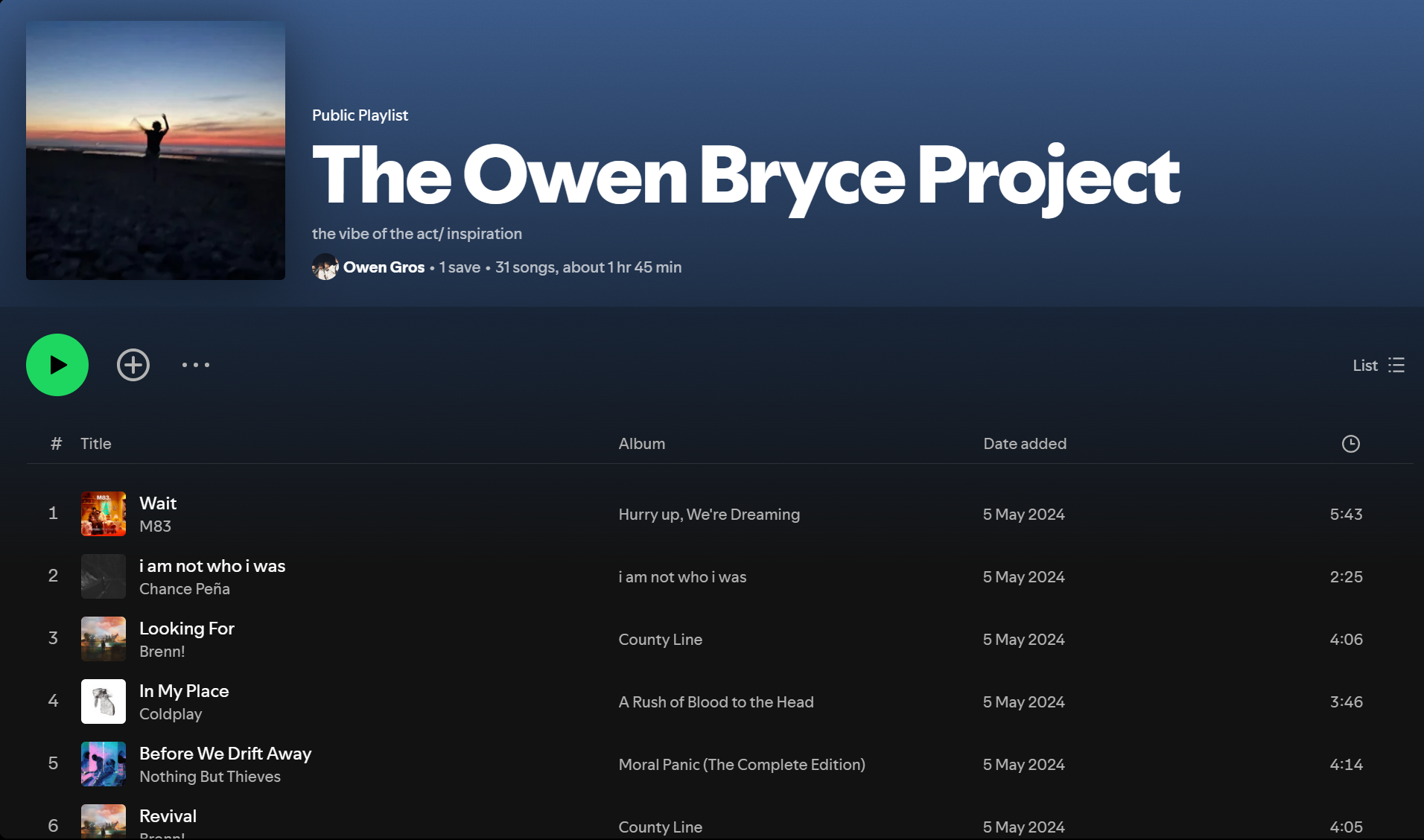Click Before We Drift Away album art
This screenshot has height=840, width=1424.
click(104, 764)
